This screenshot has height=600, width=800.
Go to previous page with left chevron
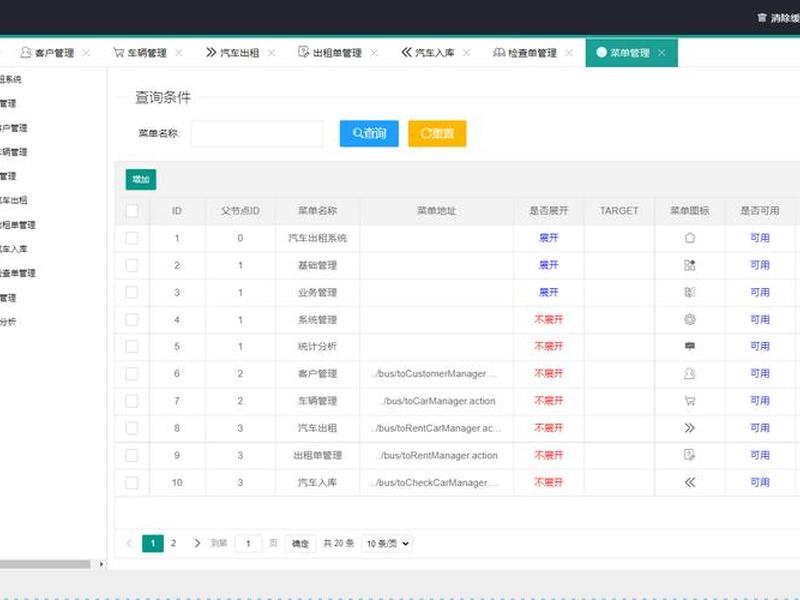(129, 543)
